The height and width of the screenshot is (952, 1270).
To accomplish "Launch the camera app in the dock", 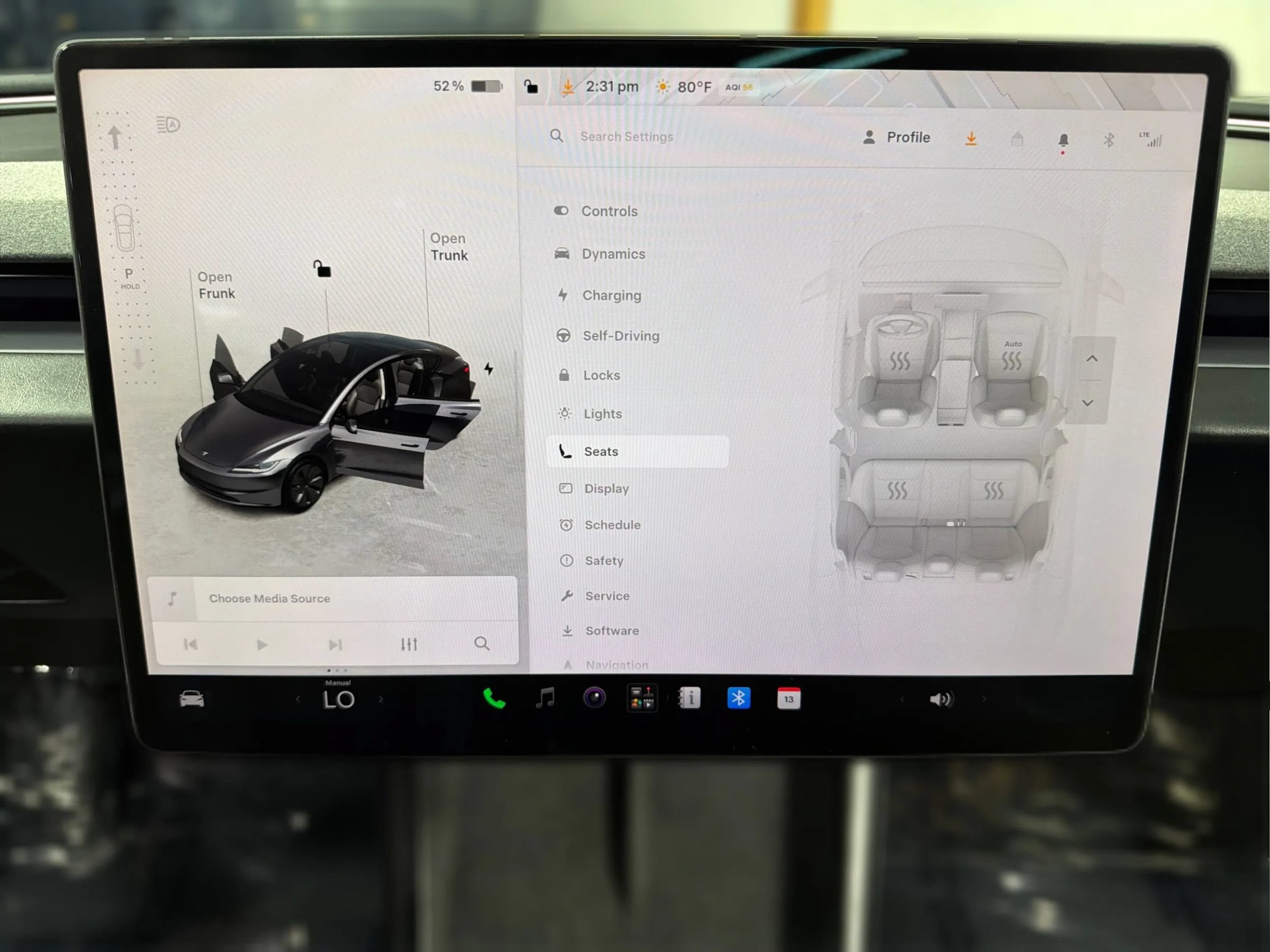I will click(594, 698).
